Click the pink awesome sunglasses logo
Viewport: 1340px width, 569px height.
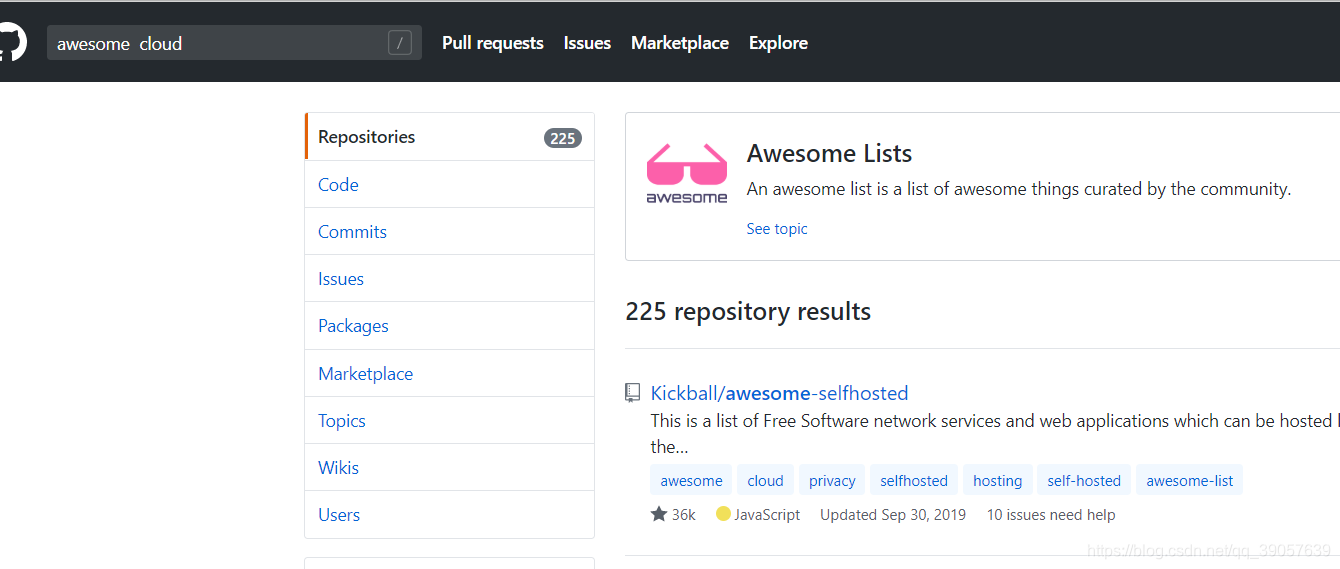coord(687,174)
